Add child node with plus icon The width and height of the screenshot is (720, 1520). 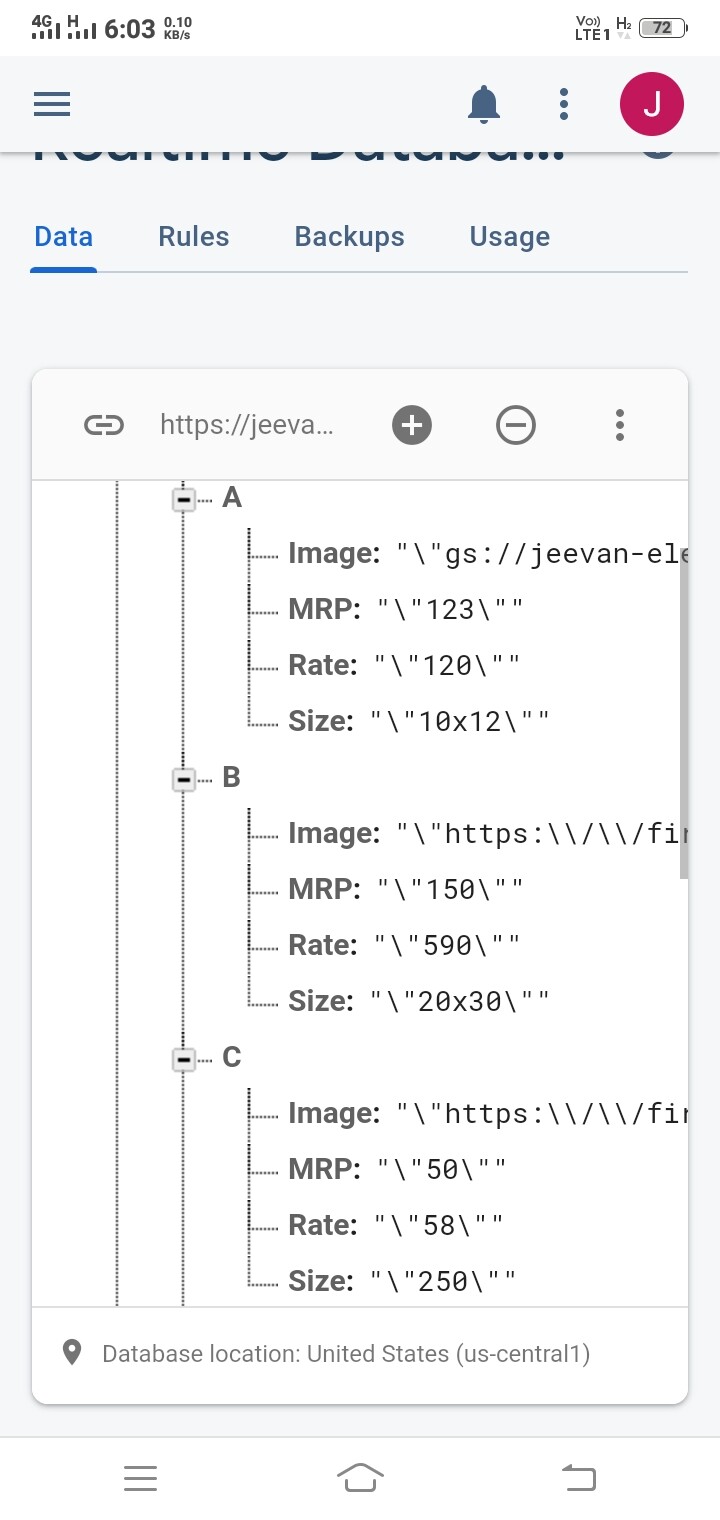click(411, 426)
